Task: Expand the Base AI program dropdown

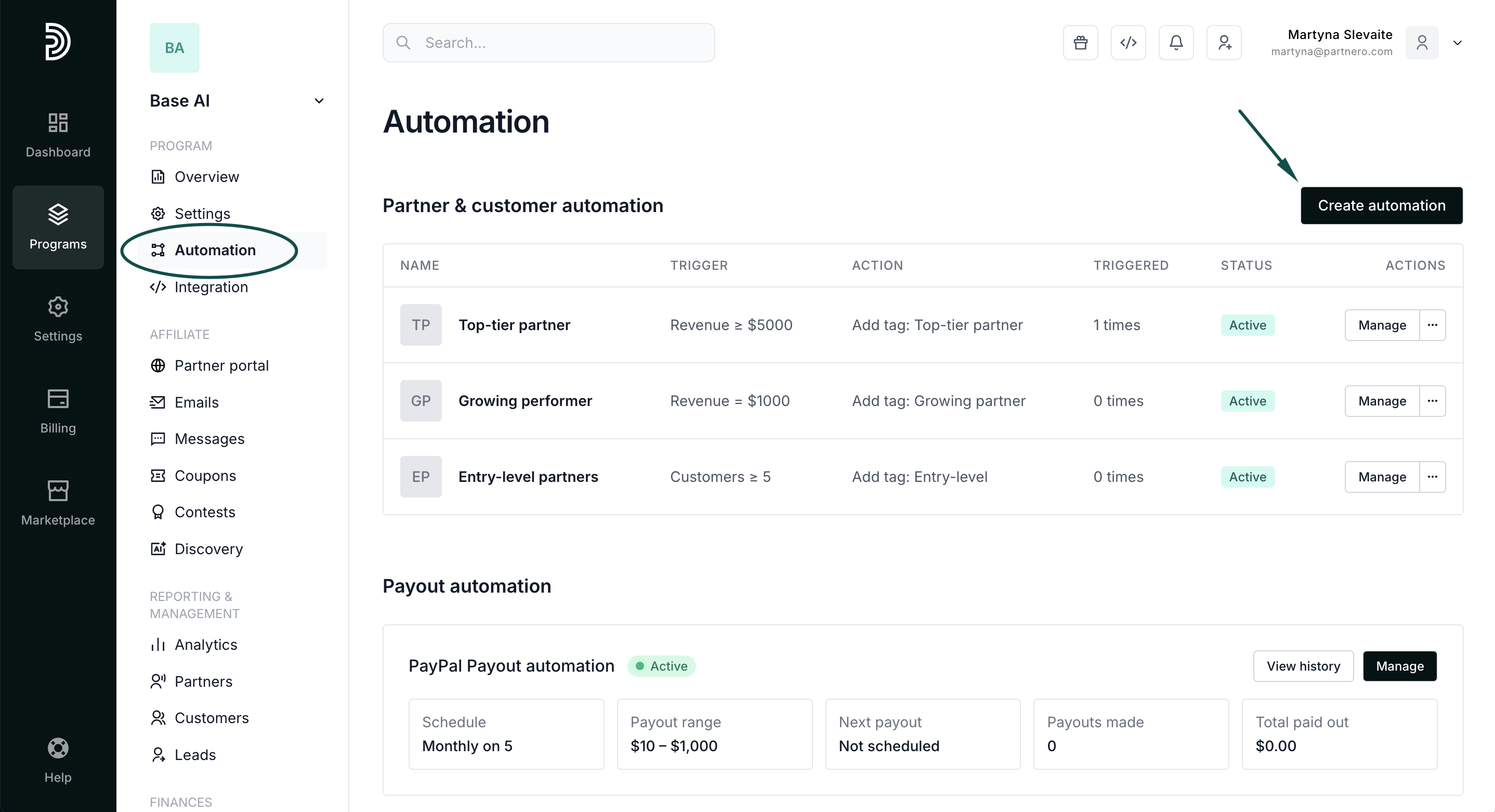Action: pos(319,101)
